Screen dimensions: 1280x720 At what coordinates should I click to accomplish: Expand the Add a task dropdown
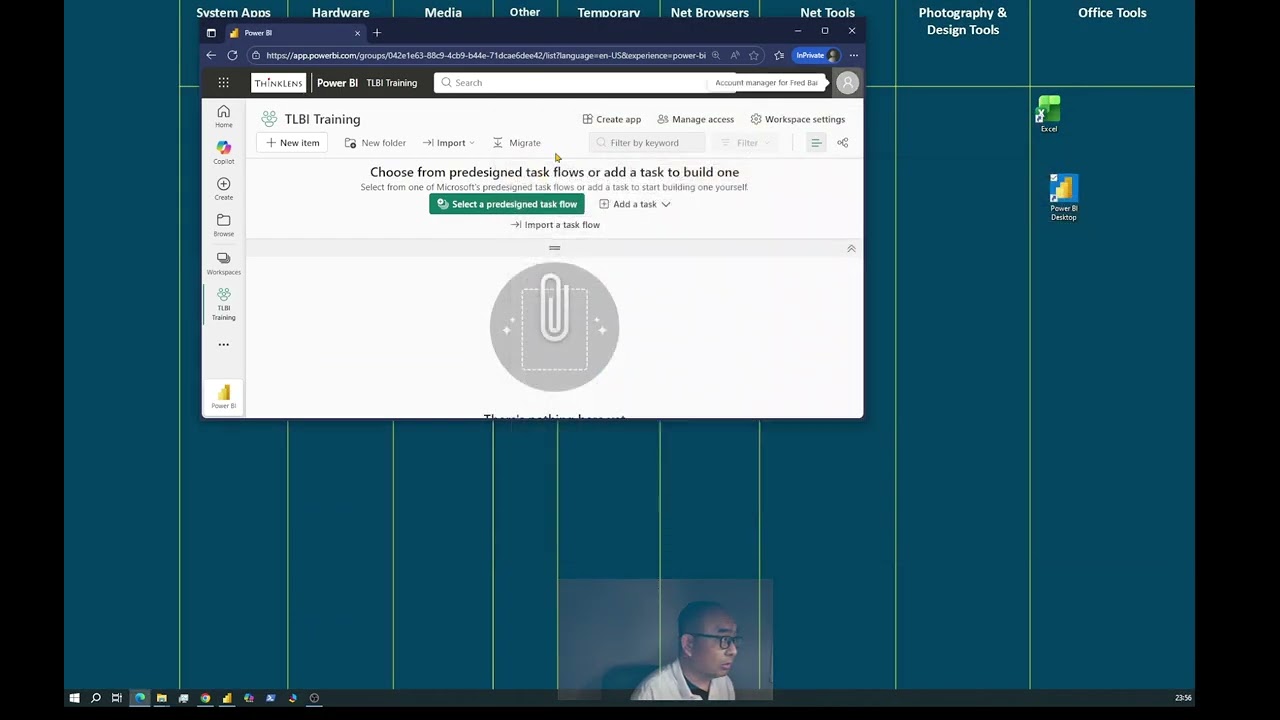coord(635,204)
